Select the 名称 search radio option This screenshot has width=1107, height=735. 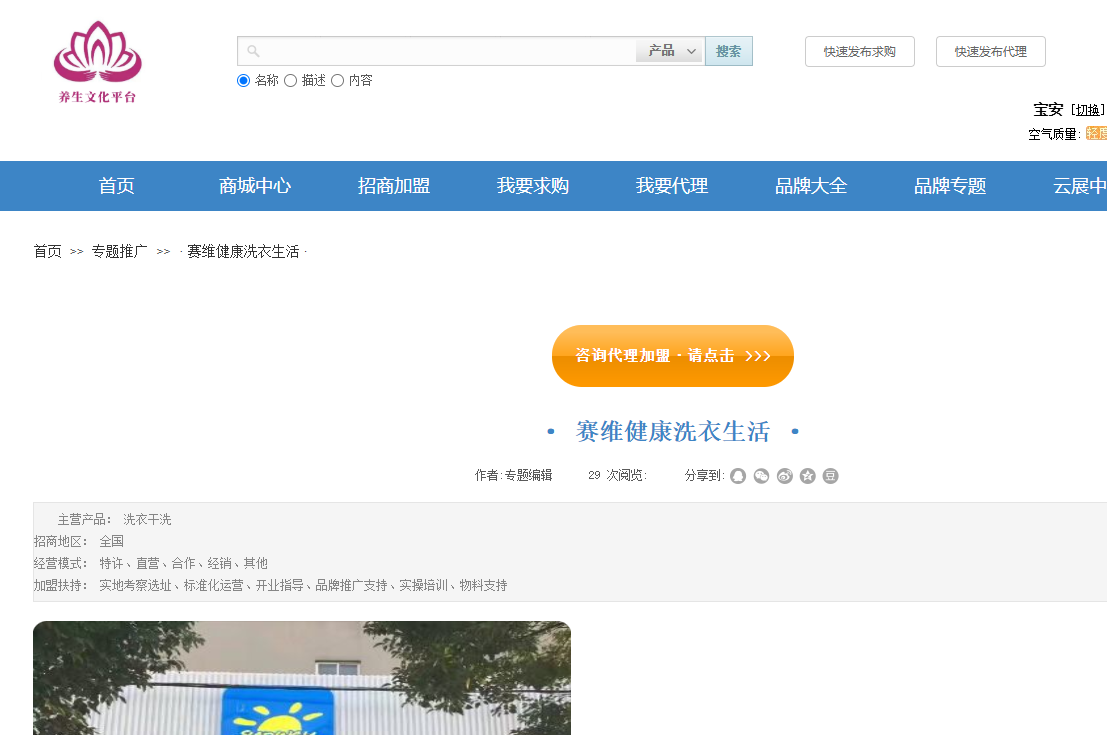tap(244, 80)
